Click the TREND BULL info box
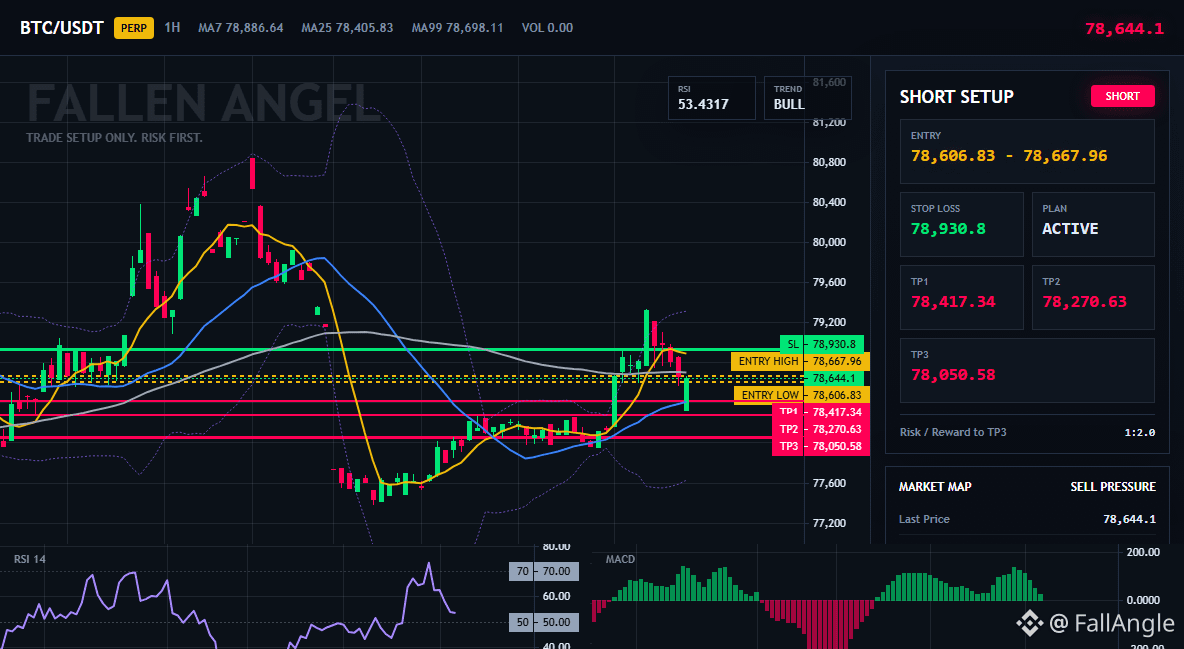Screen dimensions: 1184x649 pyautogui.click(x=807, y=97)
